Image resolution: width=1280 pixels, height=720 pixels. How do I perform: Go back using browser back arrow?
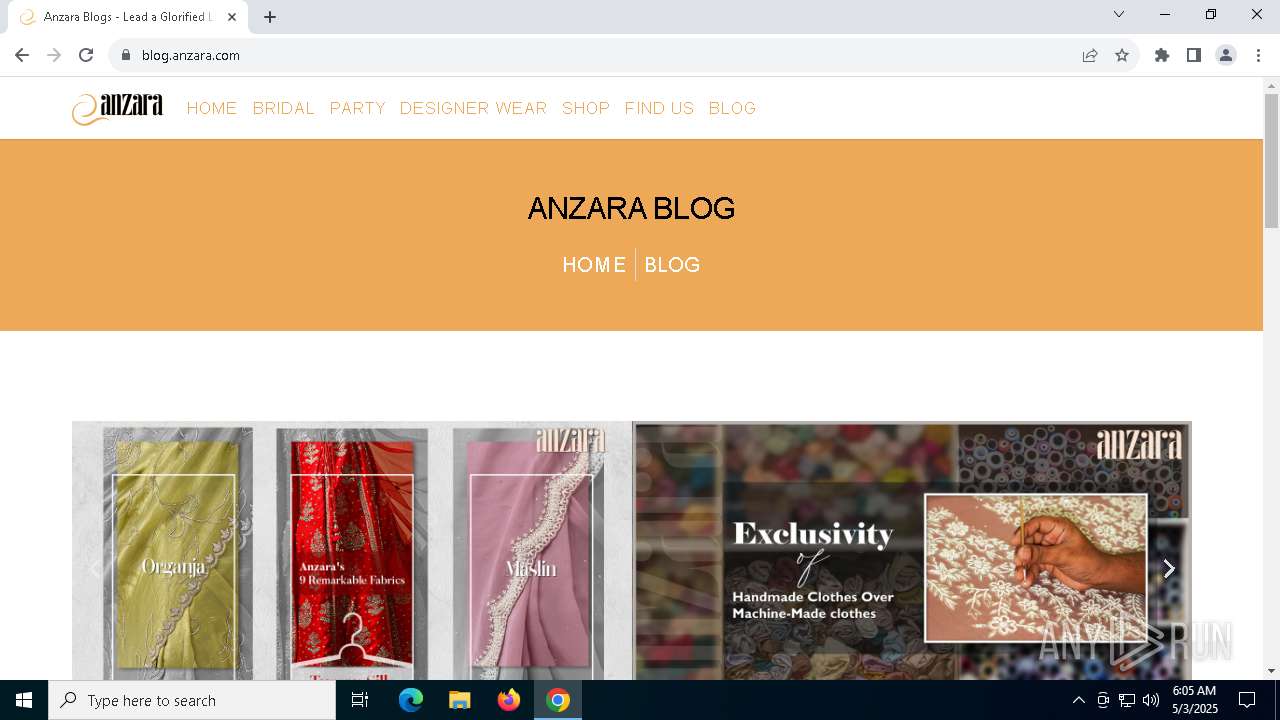[22, 55]
